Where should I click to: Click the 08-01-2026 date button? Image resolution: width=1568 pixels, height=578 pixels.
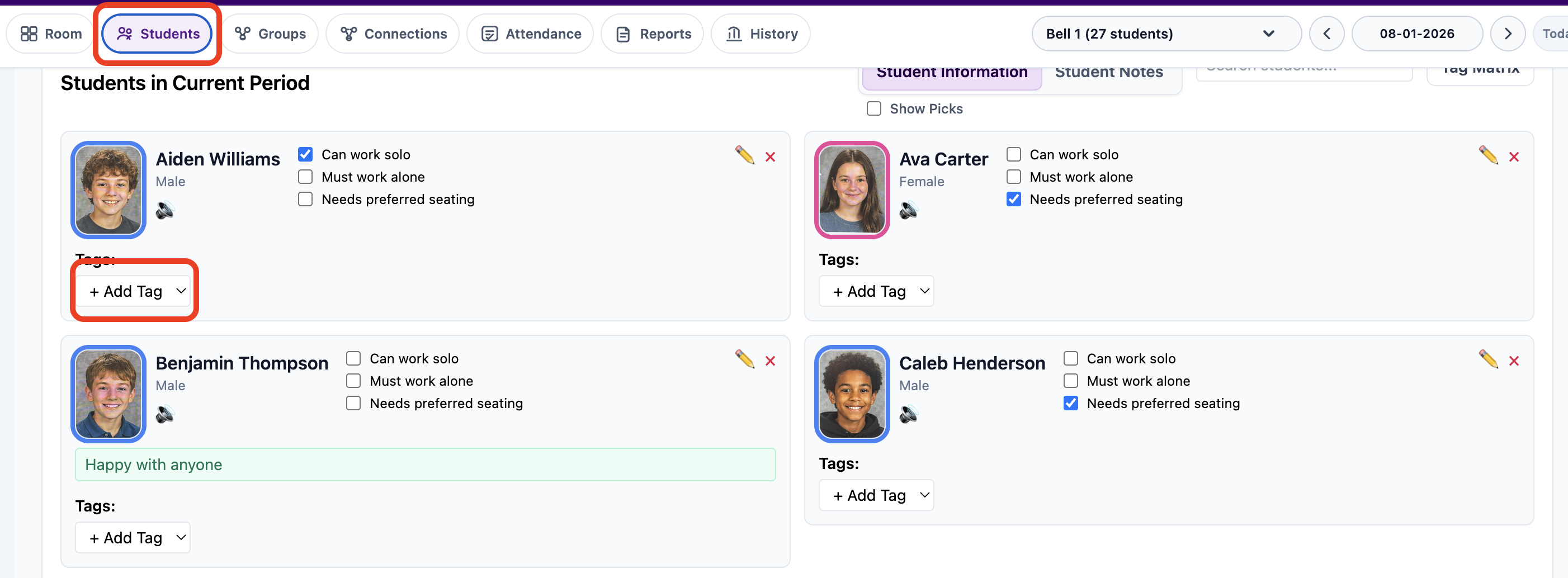(1417, 34)
